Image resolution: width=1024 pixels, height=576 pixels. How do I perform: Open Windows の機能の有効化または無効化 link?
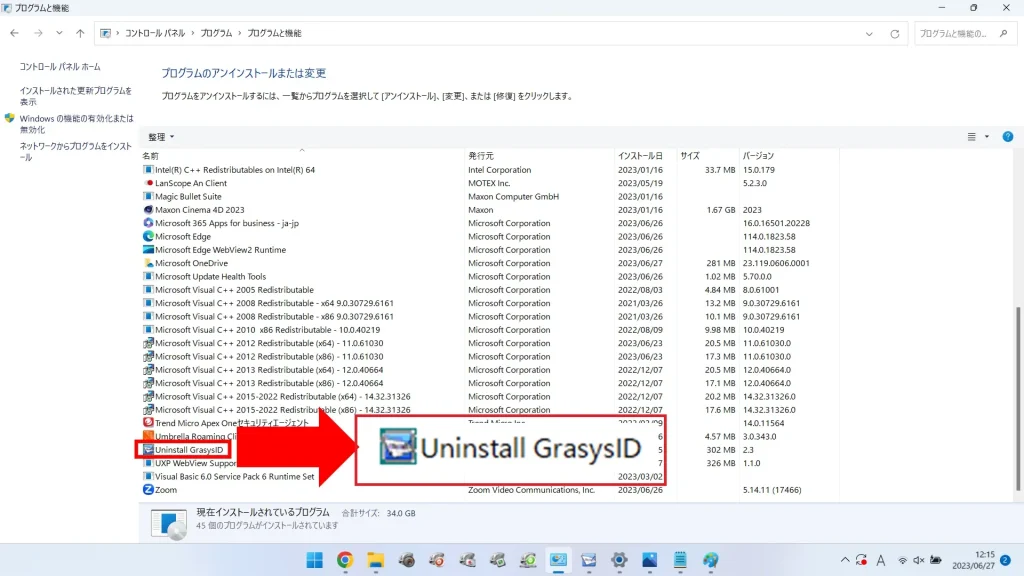(x=76, y=124)
